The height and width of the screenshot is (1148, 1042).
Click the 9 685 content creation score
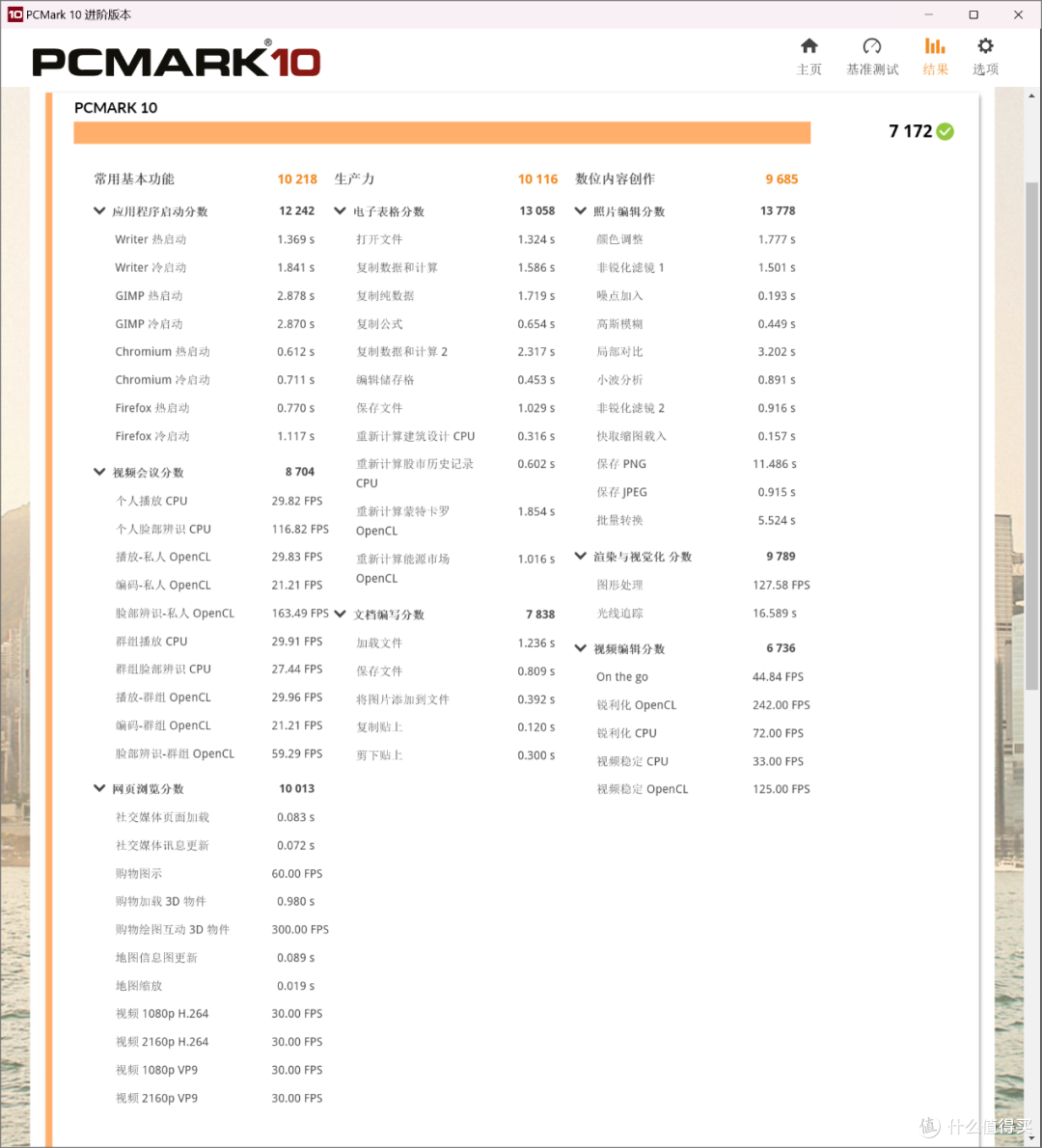pos(781,178)
